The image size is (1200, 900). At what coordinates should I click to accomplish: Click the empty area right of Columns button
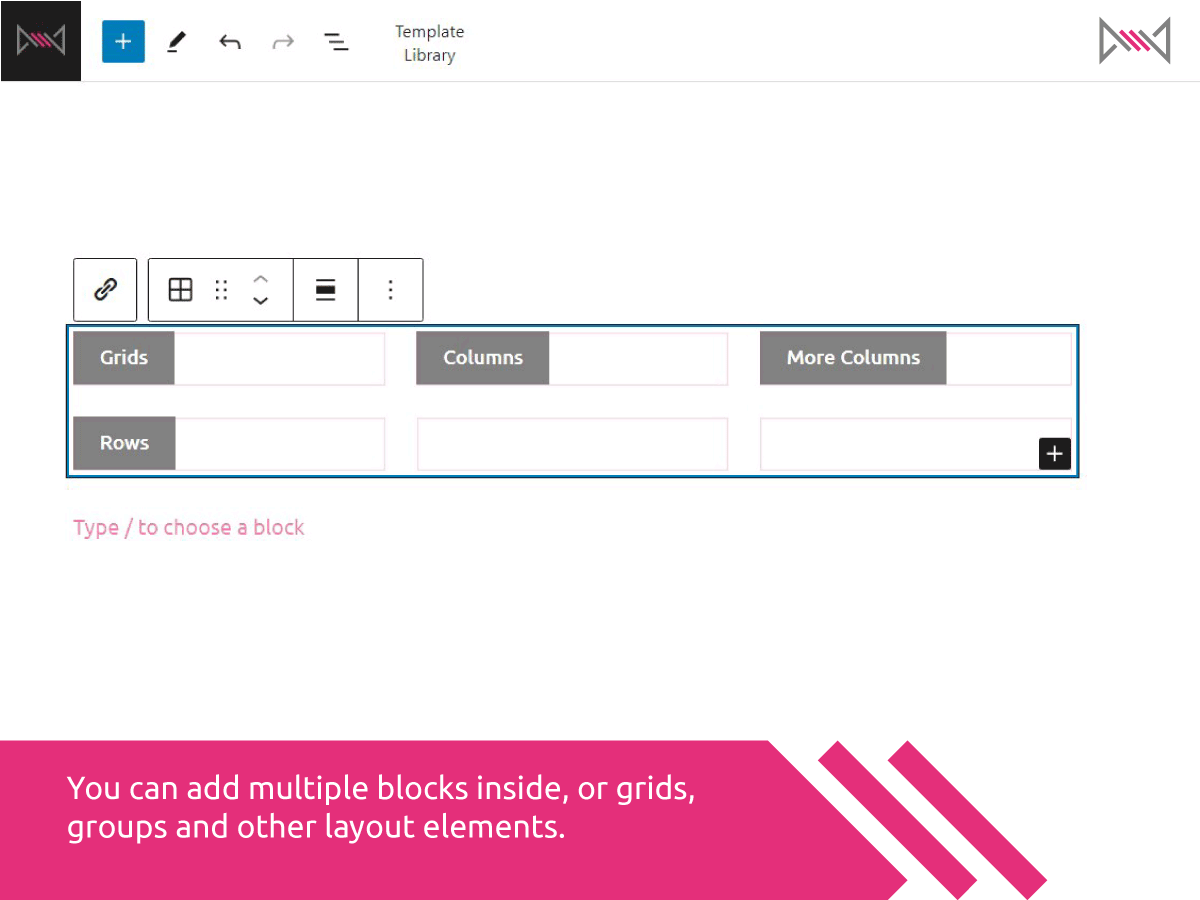coord(638,358)
